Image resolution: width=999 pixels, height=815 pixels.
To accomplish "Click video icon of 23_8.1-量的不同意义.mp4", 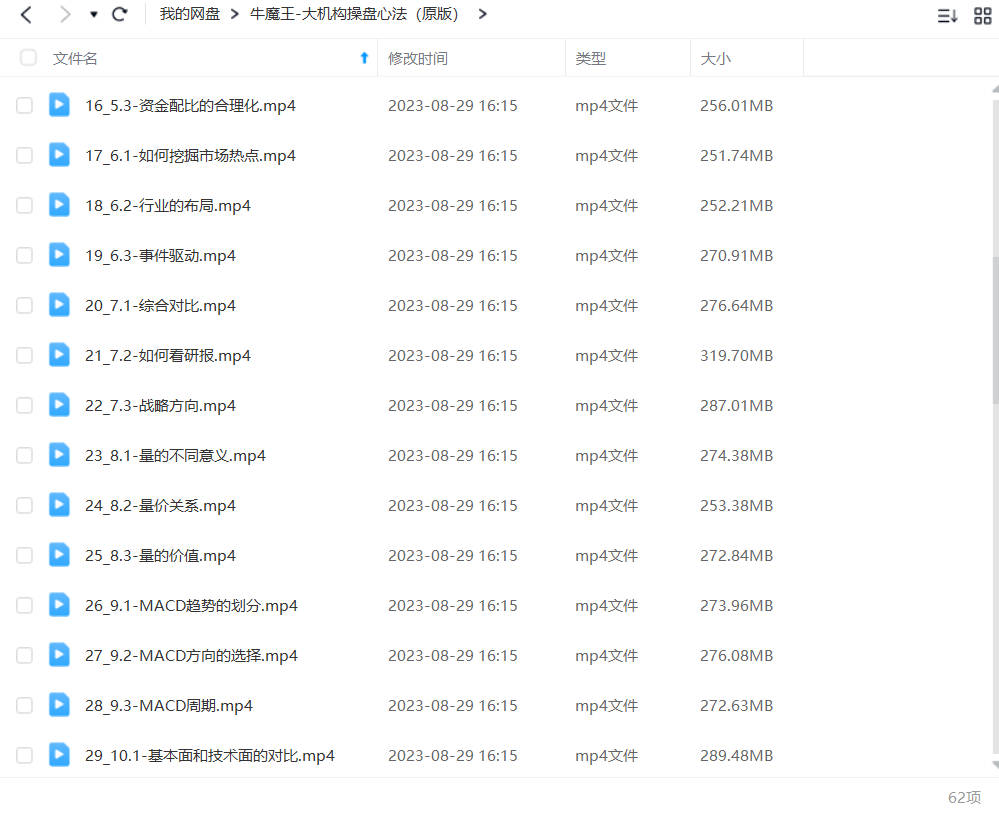I will pos(59,455).
